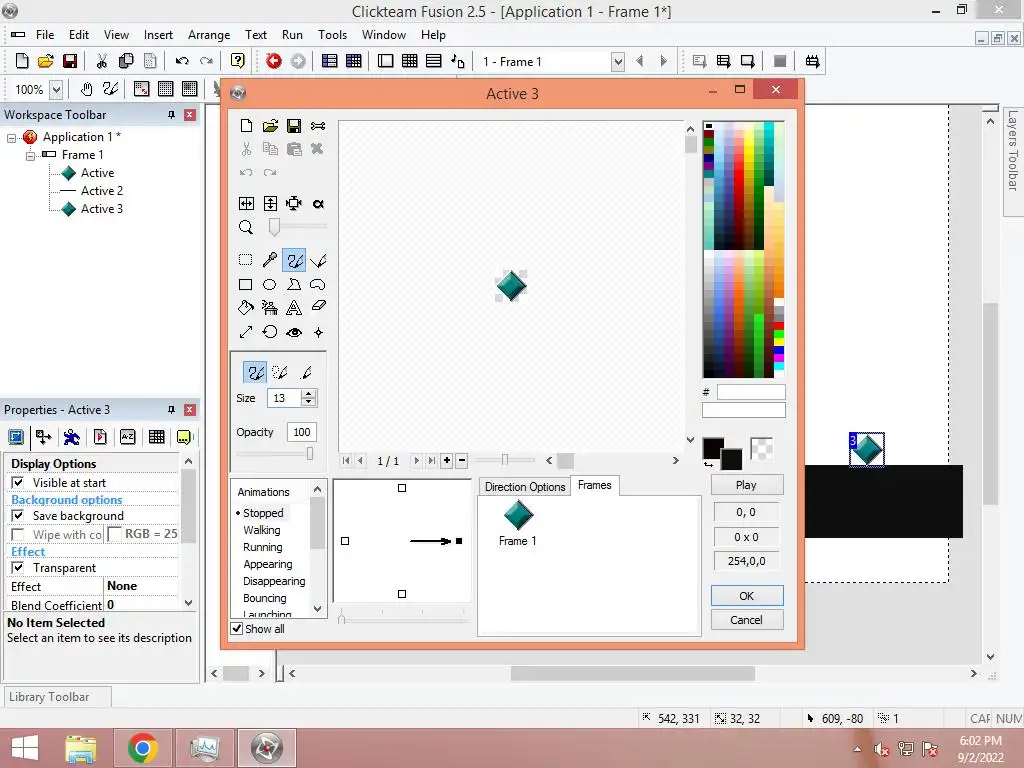Select the normal brush mode button
The image size is (1024, 768).
(255, 372)
